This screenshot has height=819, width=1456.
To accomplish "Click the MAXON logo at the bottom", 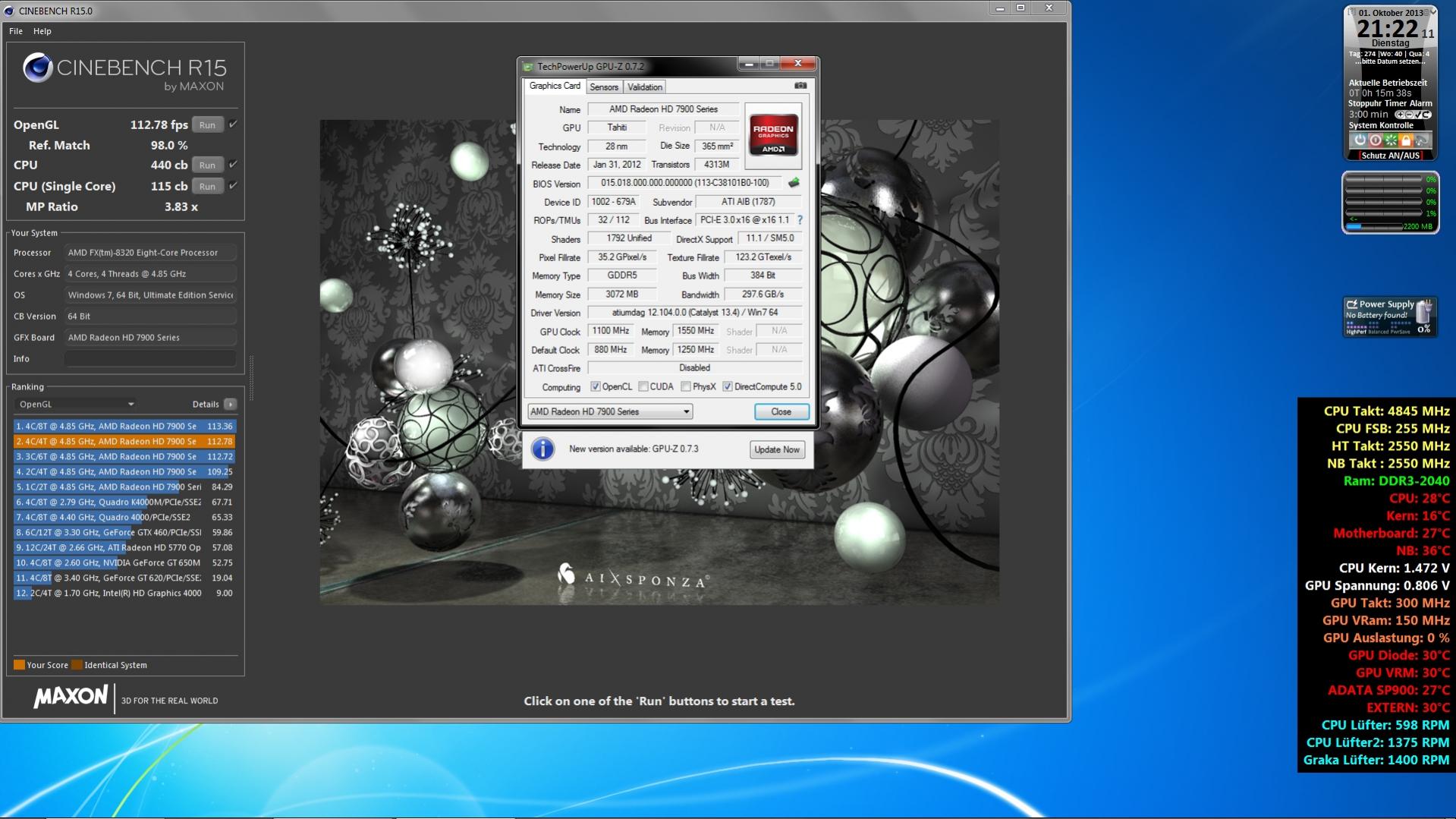I will click(x=71, y=697).
